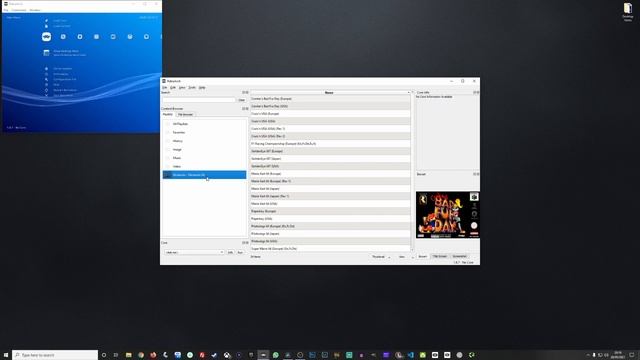Switch to the Boxart thumbnail tab

click(x=422, y=256)
